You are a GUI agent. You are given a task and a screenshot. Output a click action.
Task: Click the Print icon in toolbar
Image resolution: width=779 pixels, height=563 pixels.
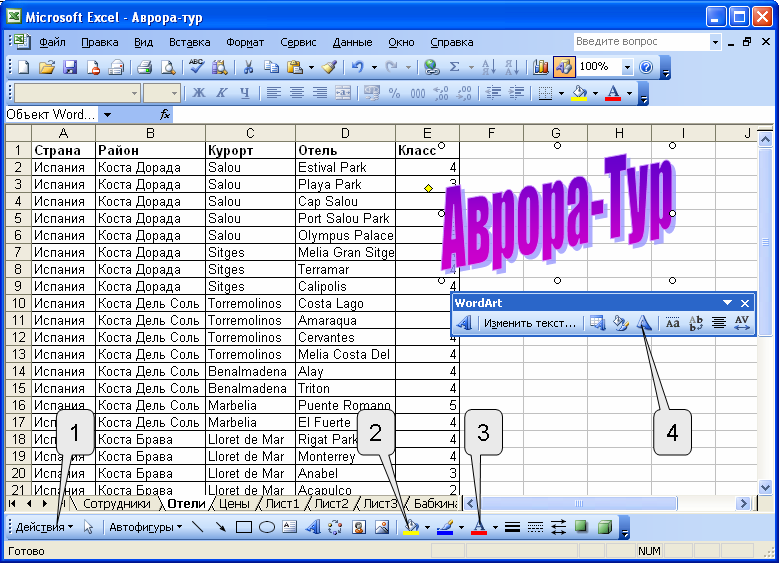tap(145, 67)
